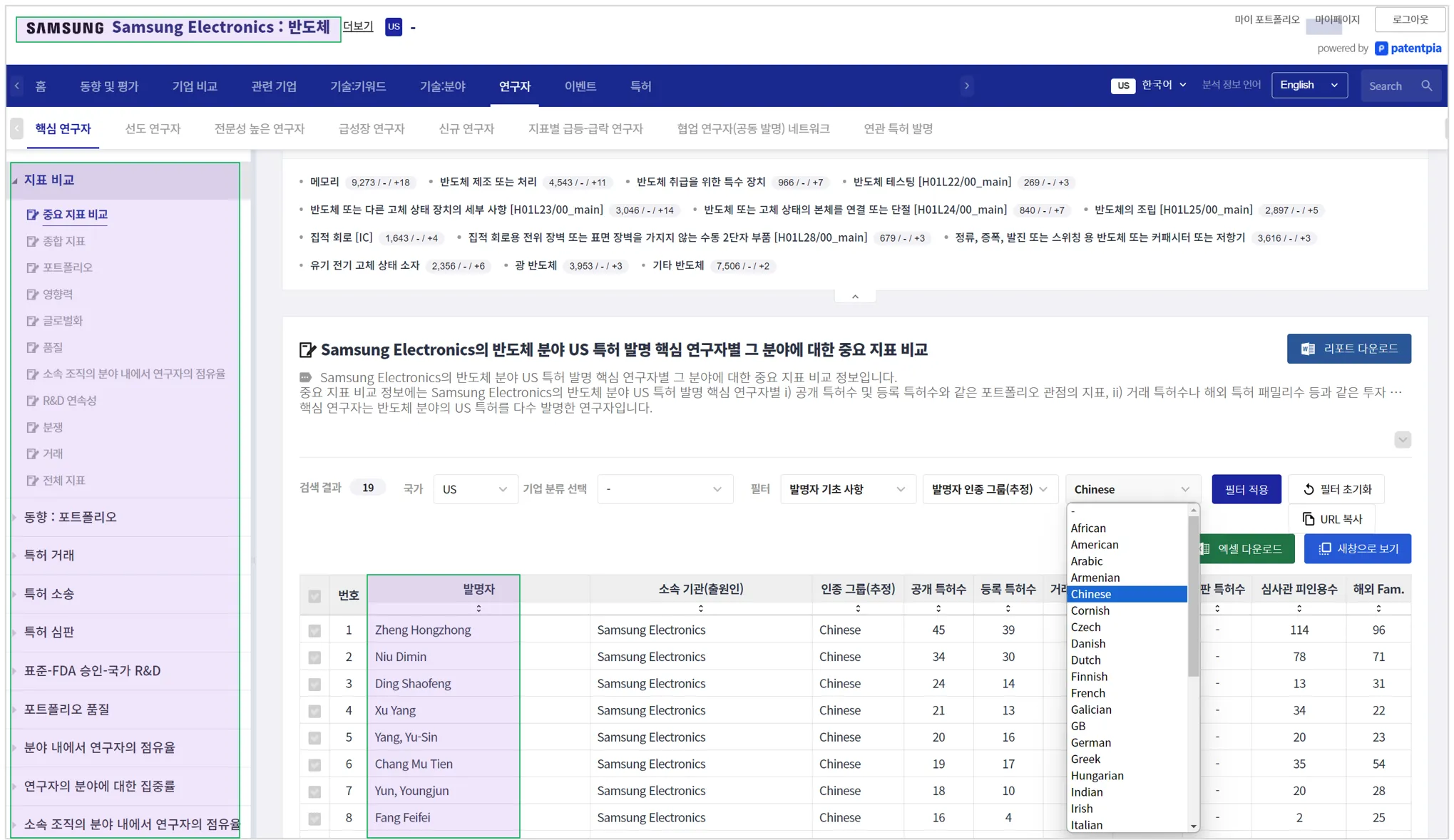Screen dimensions: 1454x840
Task: Click the Word report download button
Action: [x=1348, y=349]
